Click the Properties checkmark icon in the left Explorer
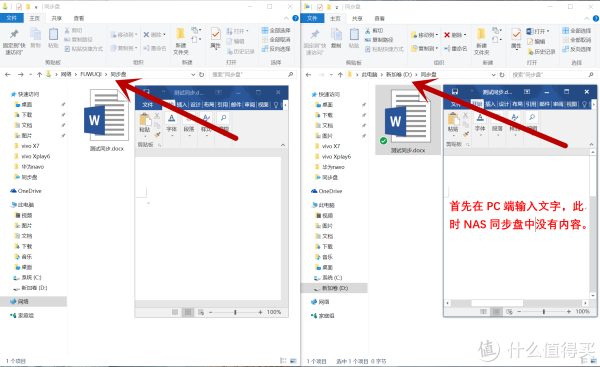 (215, 34)
